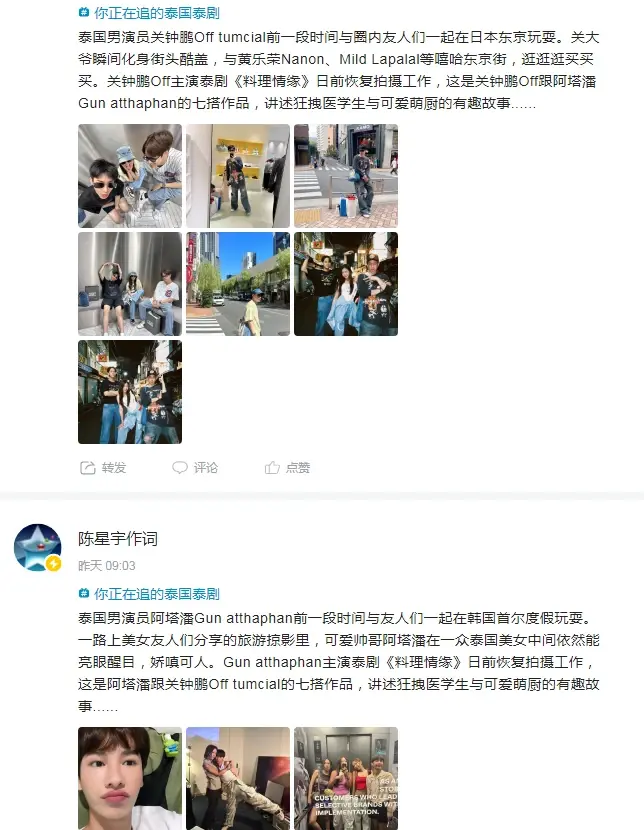Open close-up face selfie in second post

[130, 778]
